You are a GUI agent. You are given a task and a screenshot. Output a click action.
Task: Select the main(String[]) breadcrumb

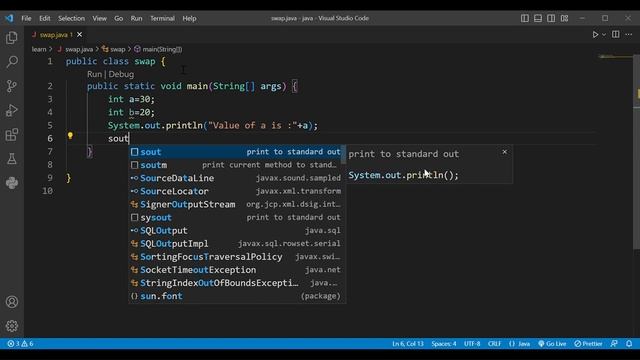pos(162,49)
